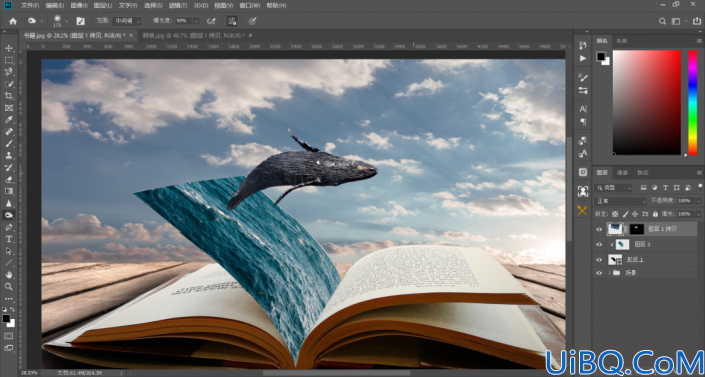
Task: Hide the 图层 1 拷贝 layer
Action: tap(599, 229)
